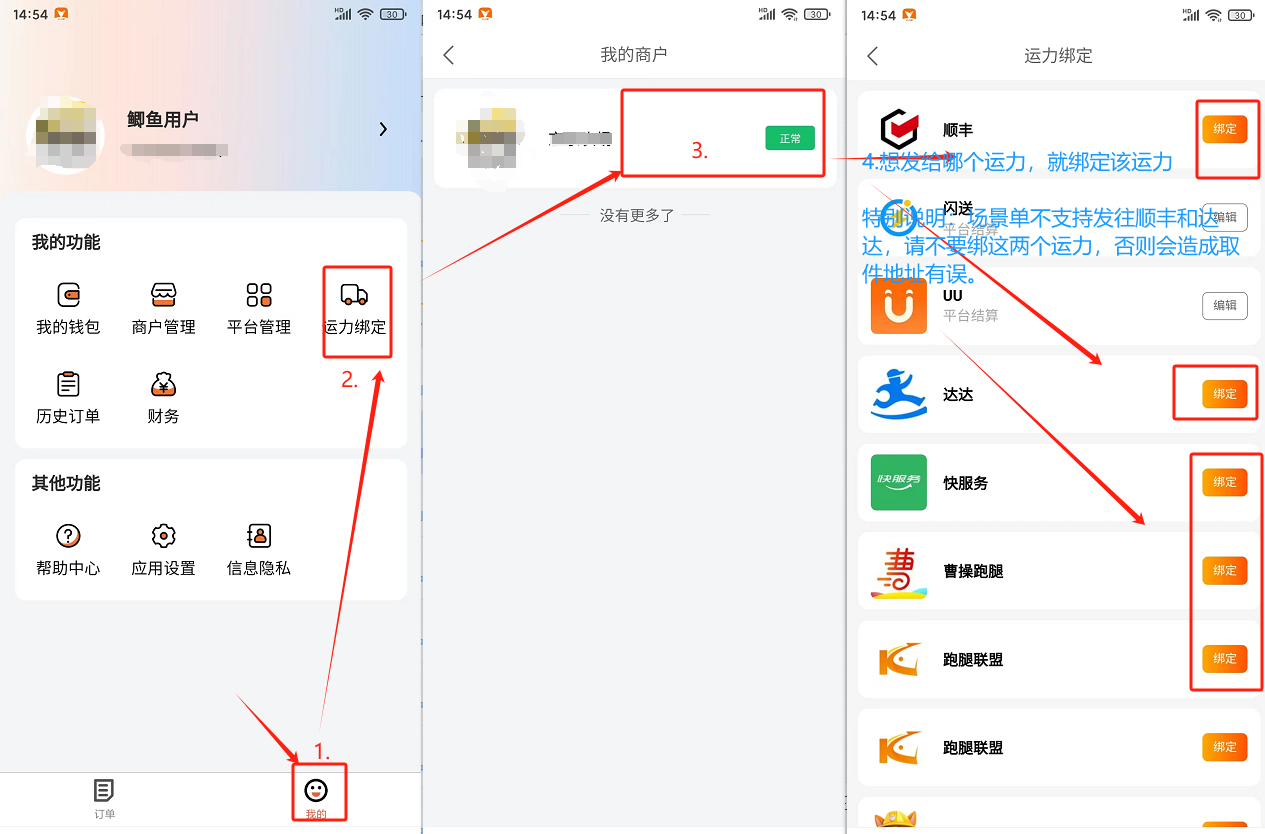This screenshot has width=1265, height=834.
Task: Open 商户管理 merchant management icon
Action: pos(164,295)
